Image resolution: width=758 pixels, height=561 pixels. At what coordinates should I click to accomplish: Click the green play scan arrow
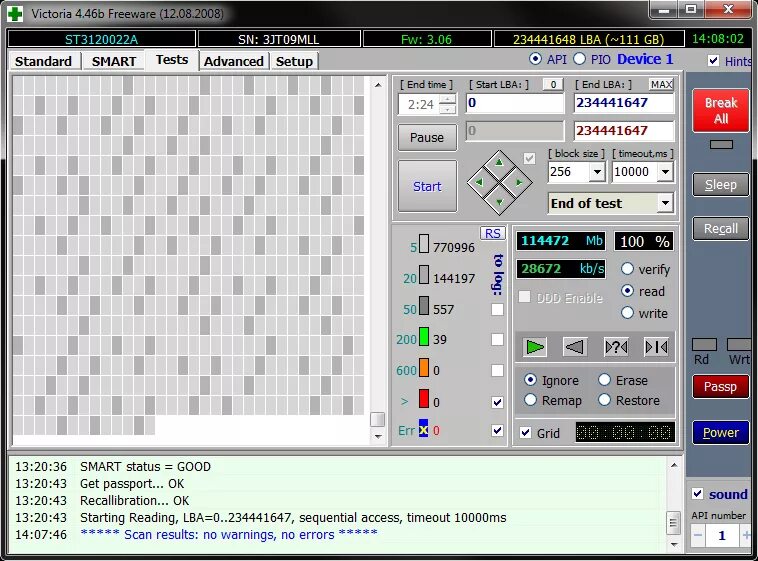(535, 347)
